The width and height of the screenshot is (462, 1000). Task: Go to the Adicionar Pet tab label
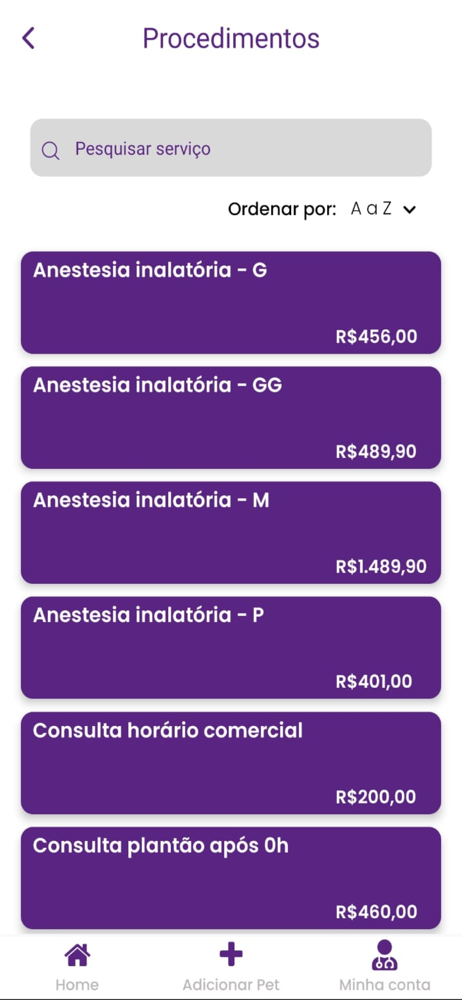coord(231,984)
